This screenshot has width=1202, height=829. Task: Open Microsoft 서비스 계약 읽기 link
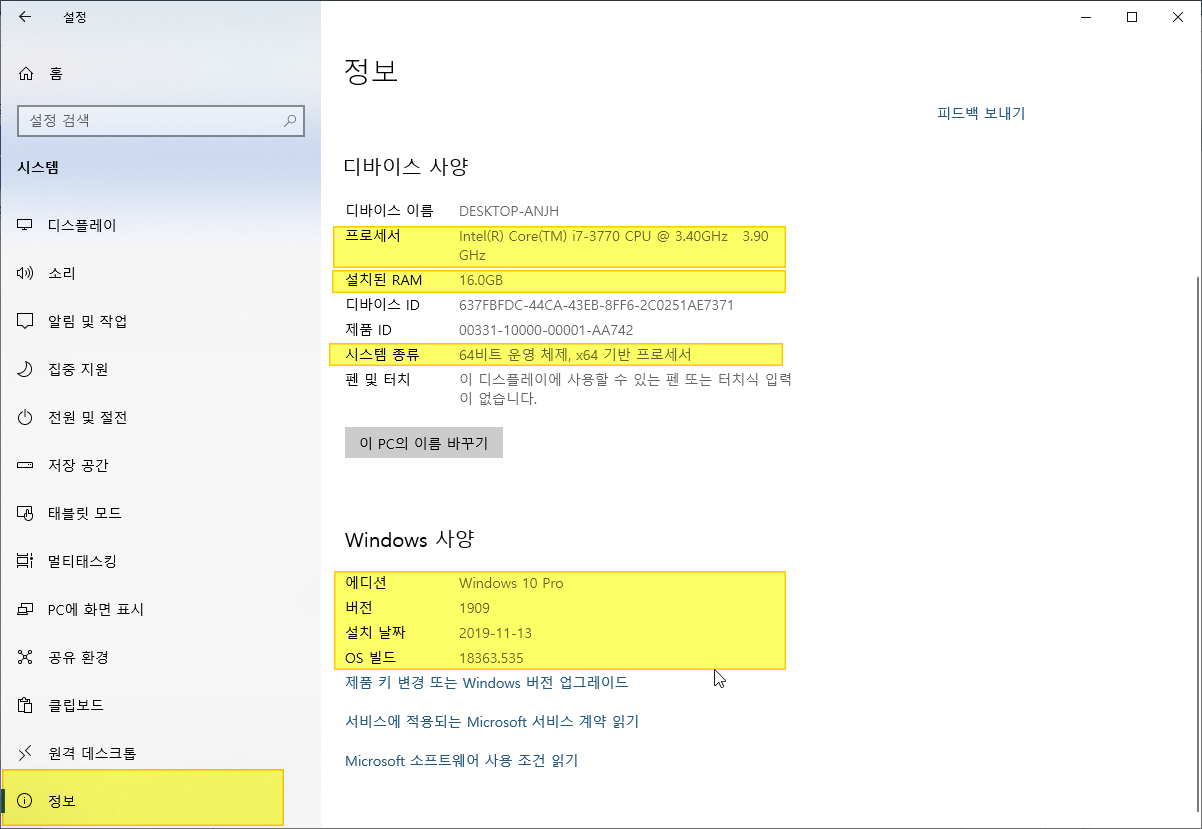[x=492, y=722]
